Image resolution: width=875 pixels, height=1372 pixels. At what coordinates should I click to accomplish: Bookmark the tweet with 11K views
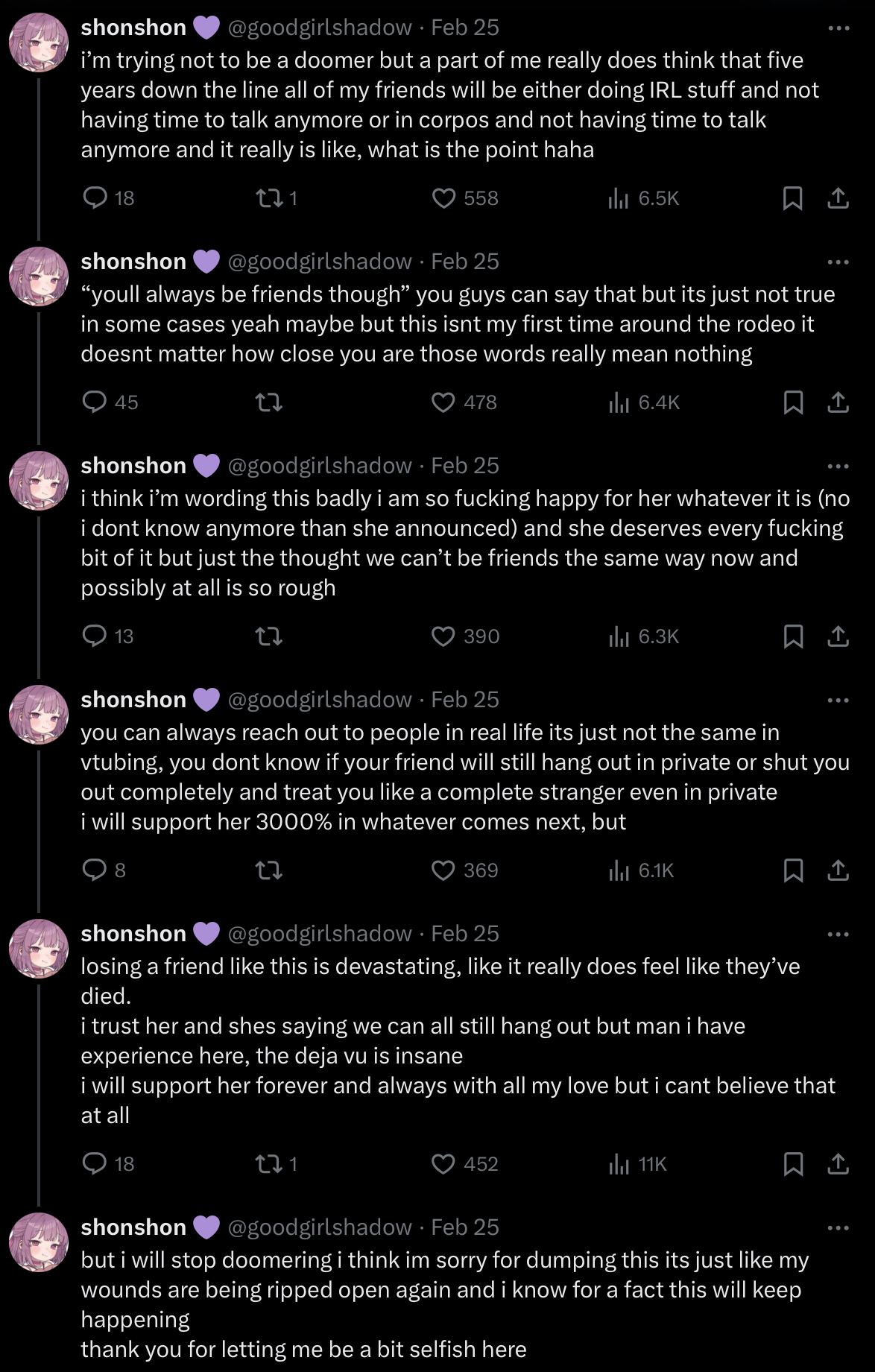[x=792, y=1164]
